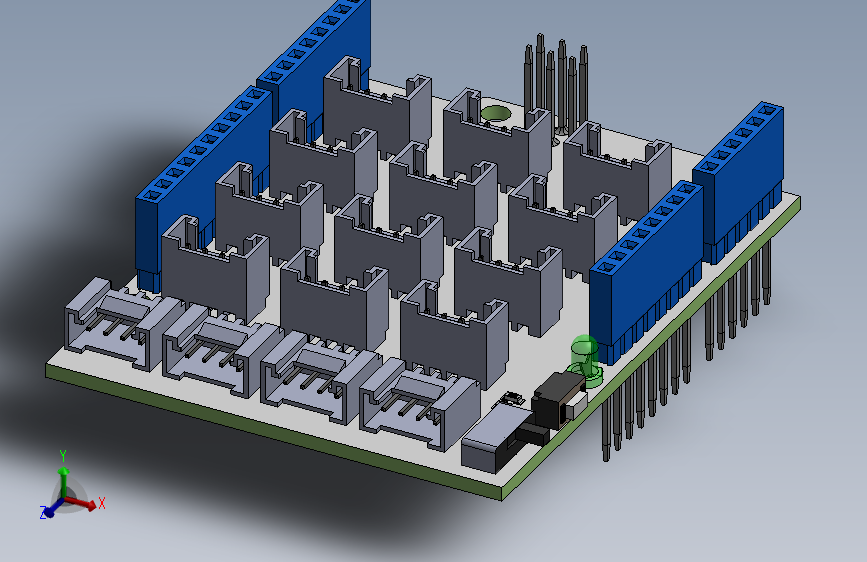
Task: Select the green mounting hole on the board
Action: (x=495, y=113)
